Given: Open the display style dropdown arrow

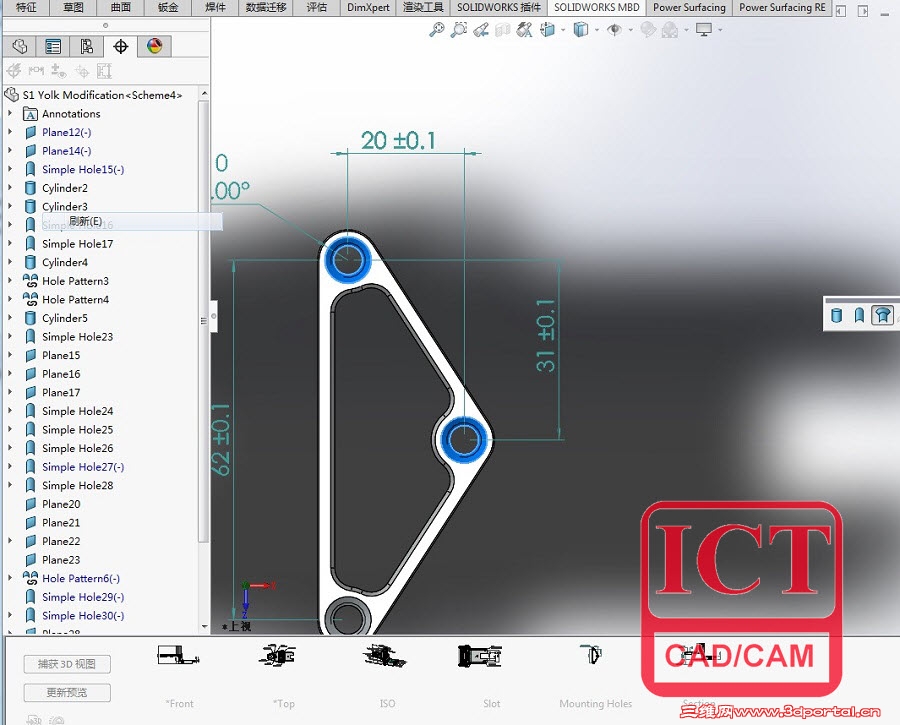Looking at the screenshot, I should pos(597,30).
